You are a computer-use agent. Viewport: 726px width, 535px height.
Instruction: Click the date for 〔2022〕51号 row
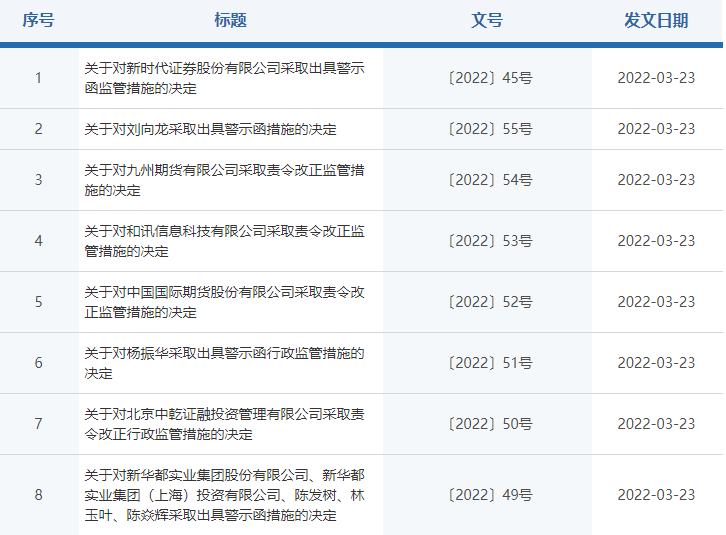[657, 363]
